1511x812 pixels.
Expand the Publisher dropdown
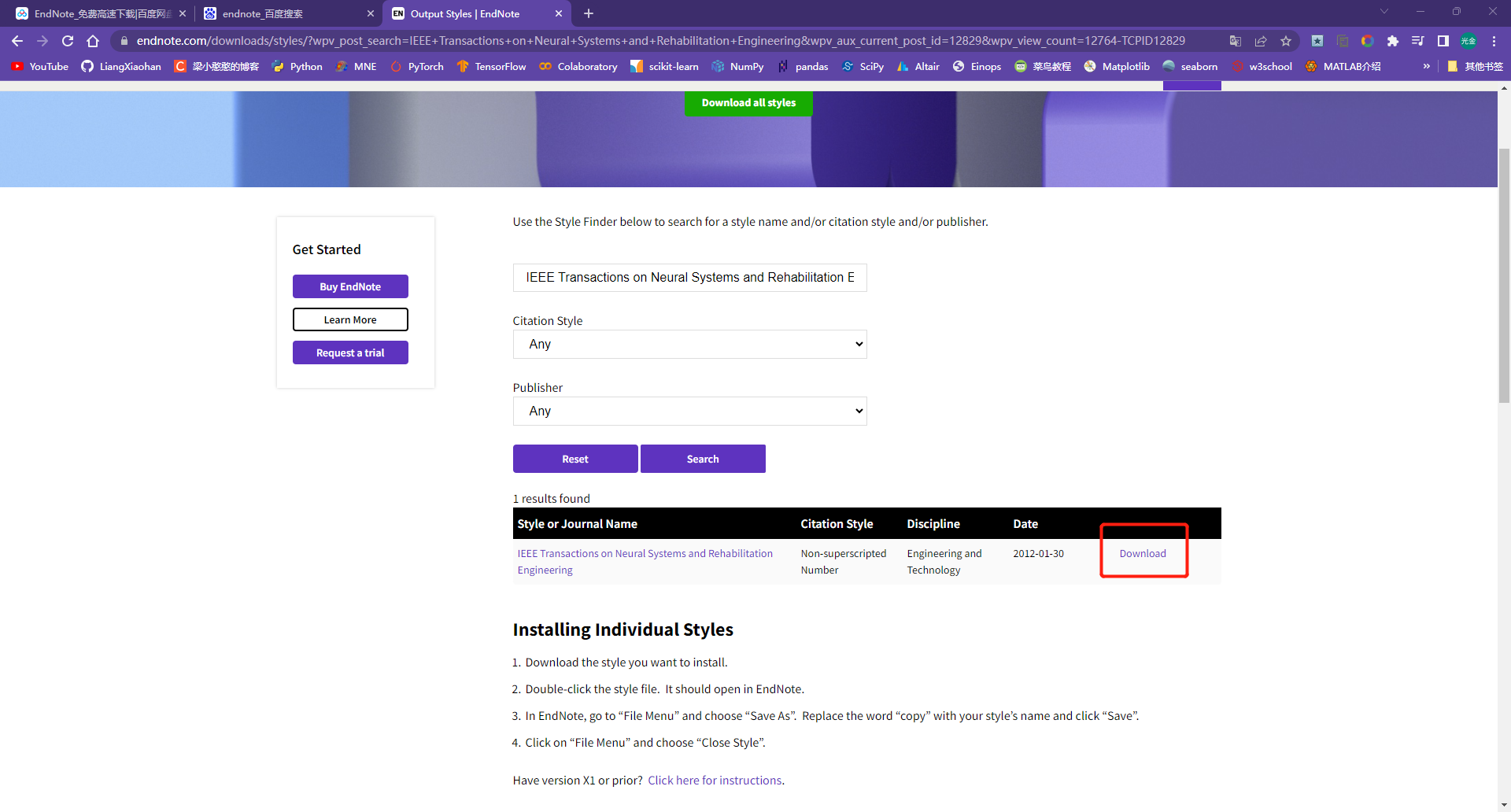pyautogui.click(x=689, y=411)
